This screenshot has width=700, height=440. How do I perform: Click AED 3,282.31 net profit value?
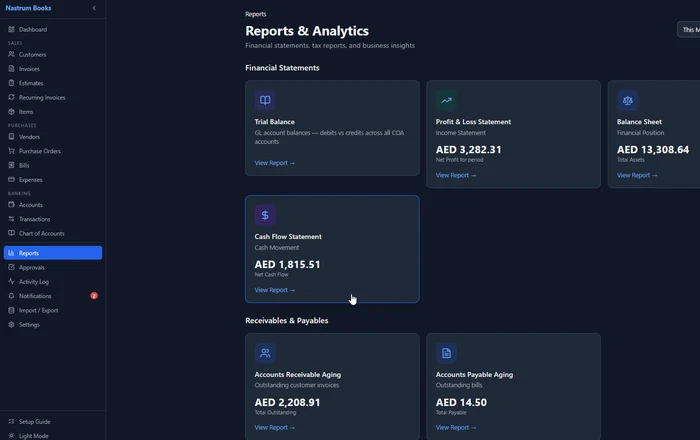468,149
